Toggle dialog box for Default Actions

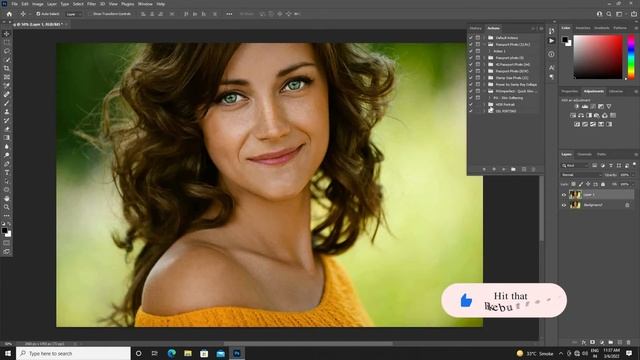click(x=478, y=38)
